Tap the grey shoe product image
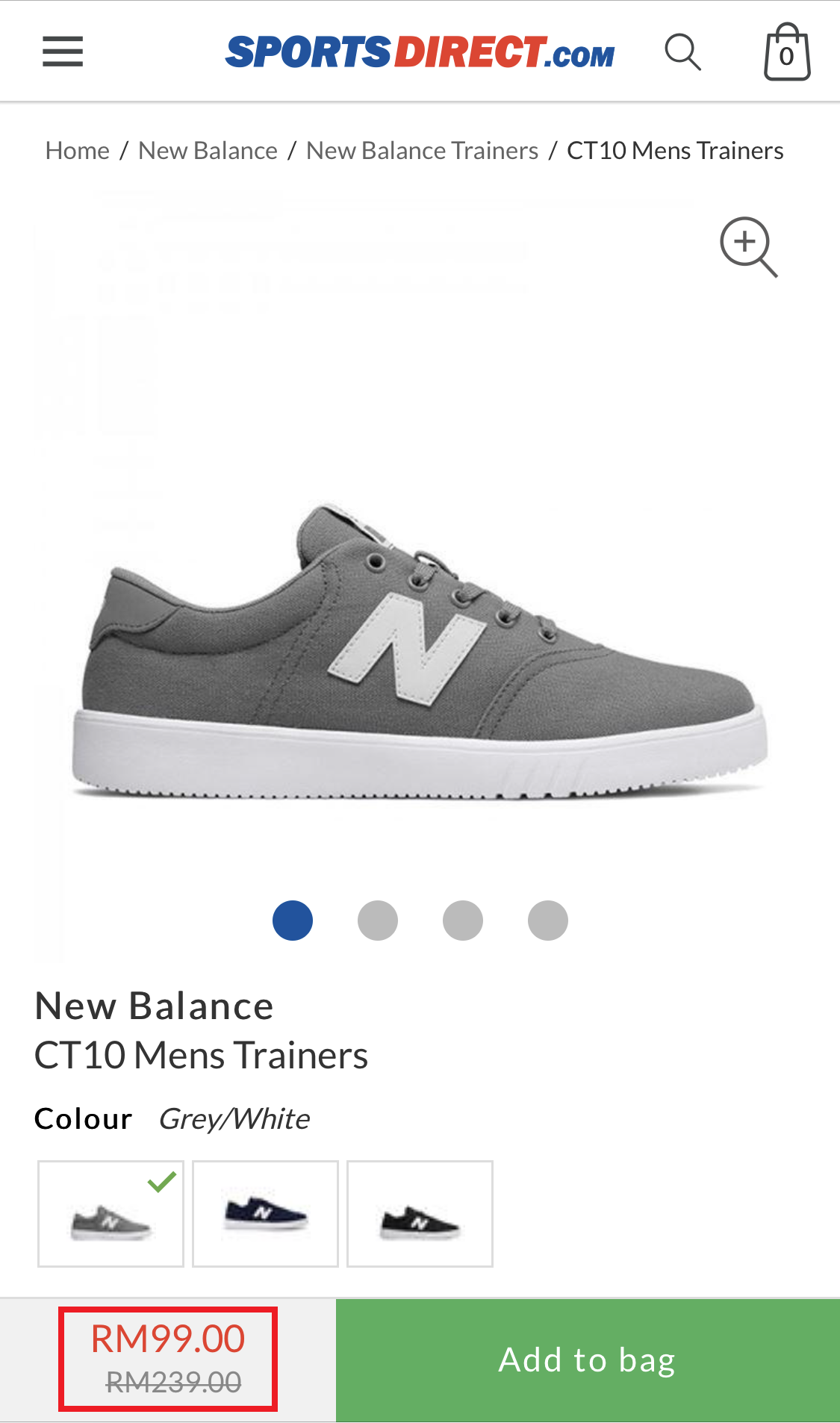The image size is (840, 1423). (420, 650)
